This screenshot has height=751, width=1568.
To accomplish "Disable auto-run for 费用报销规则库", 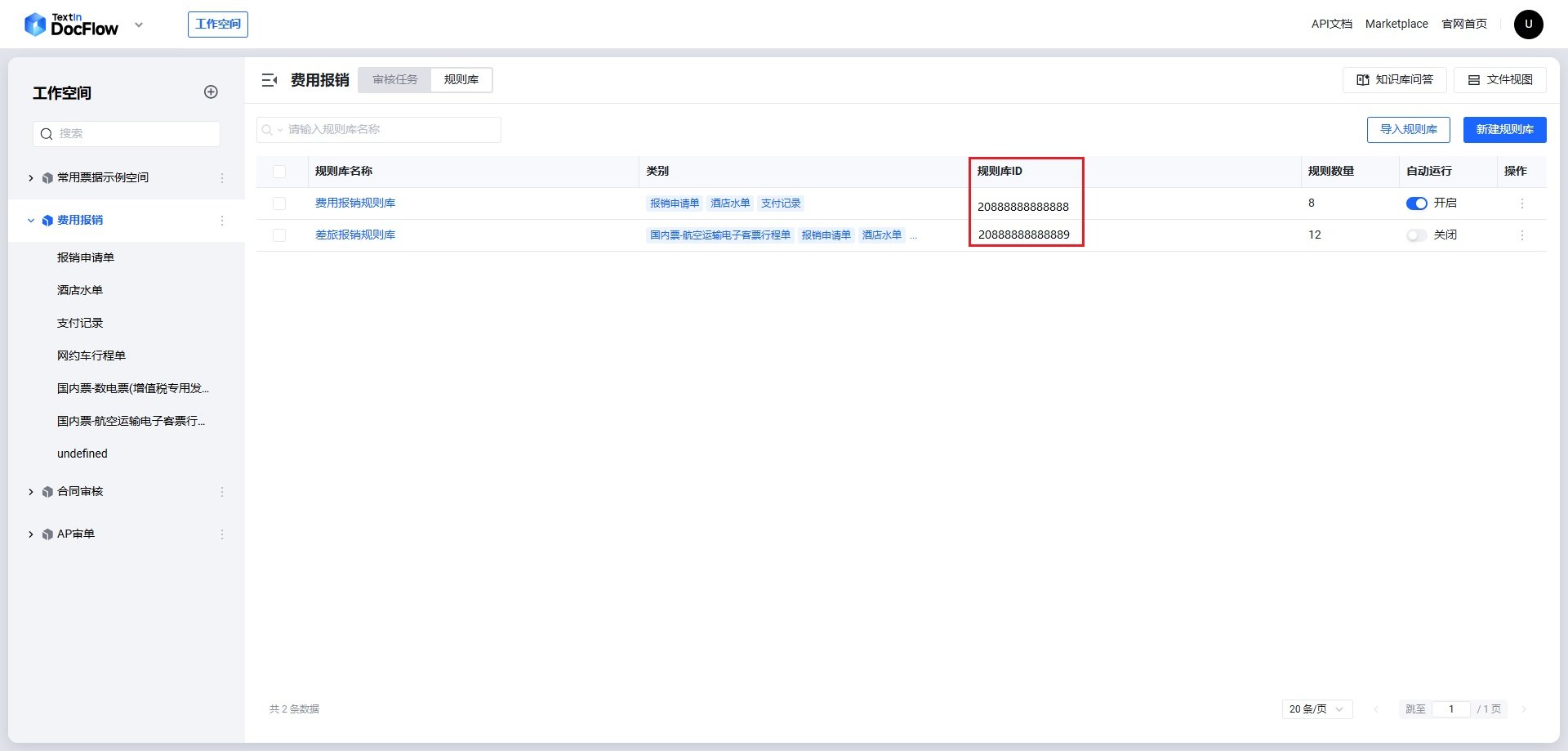I will coord(1416,203).
